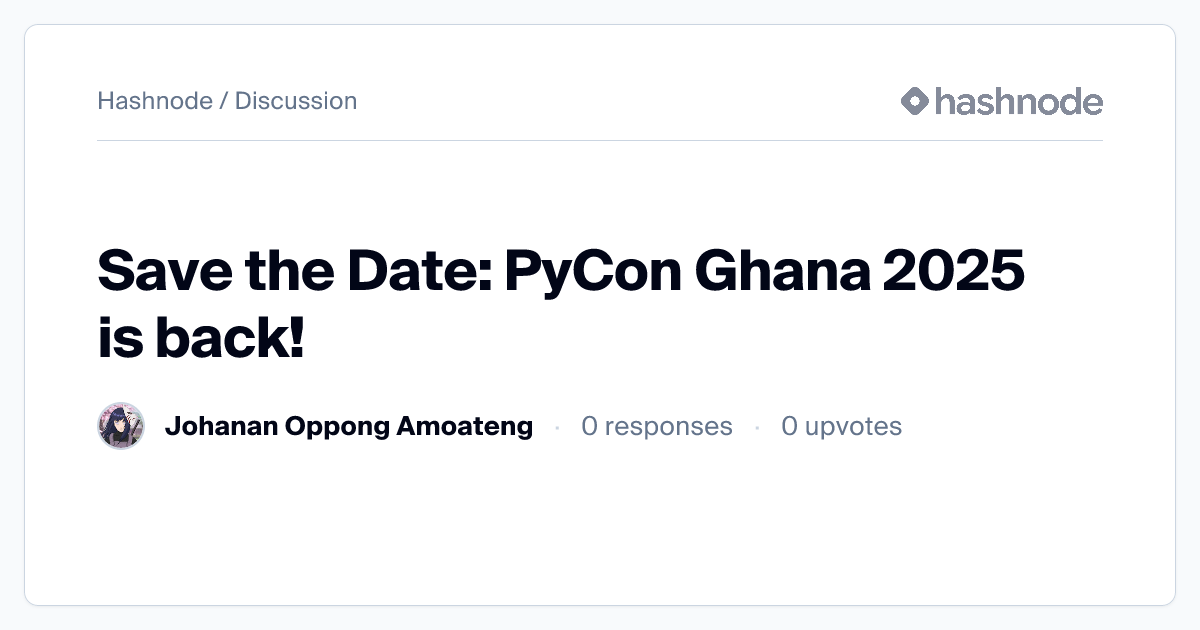
Task: Click the word "responses" in the stats row
Action: click(x=668, y=427)
